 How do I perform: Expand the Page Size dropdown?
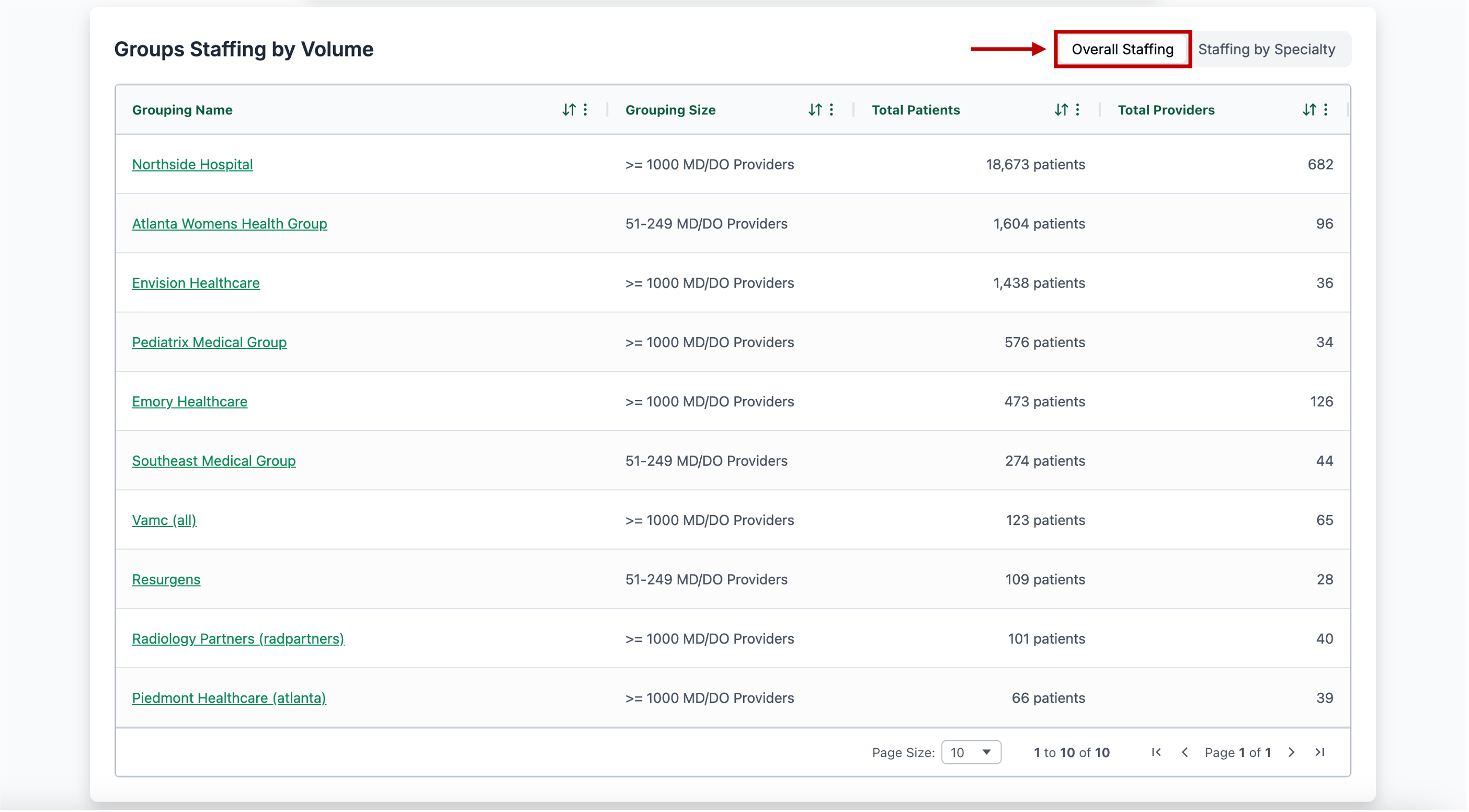click(971, 752)
